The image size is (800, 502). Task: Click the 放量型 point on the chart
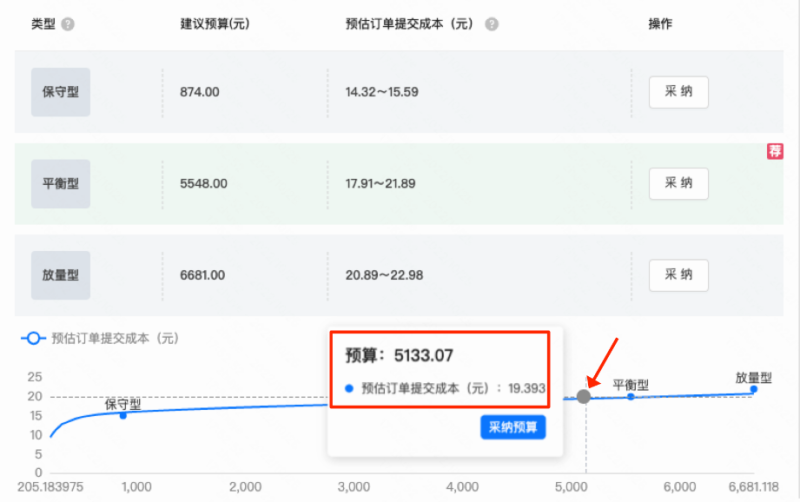pyautogui.click(x=754, y=389)
